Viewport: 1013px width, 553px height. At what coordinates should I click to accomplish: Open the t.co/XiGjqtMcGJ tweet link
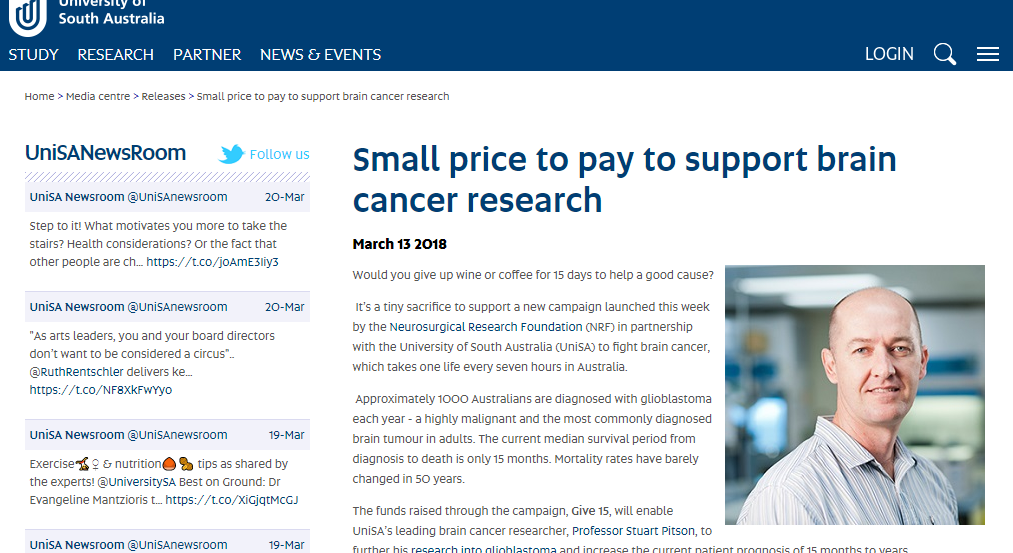click(x=231, y=499)
